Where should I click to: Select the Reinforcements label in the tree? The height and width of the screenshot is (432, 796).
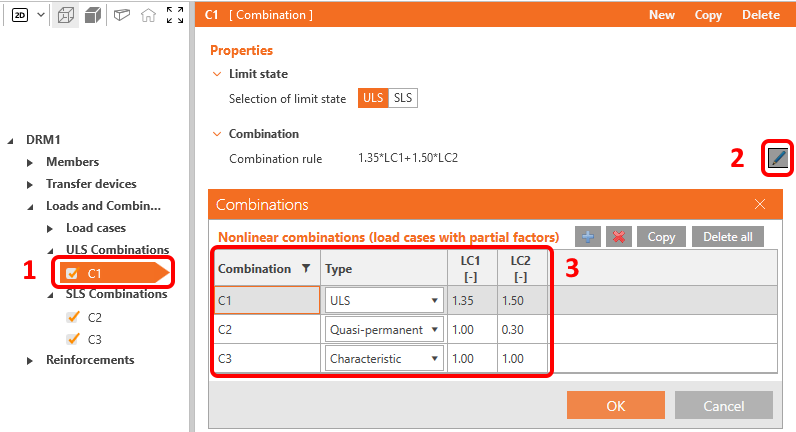click(90, 360)
